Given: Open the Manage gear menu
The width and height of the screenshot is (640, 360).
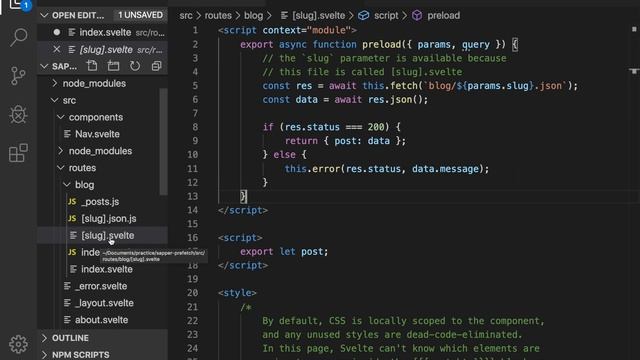Looking at the screenshot, I should click(x=18, y=344).
